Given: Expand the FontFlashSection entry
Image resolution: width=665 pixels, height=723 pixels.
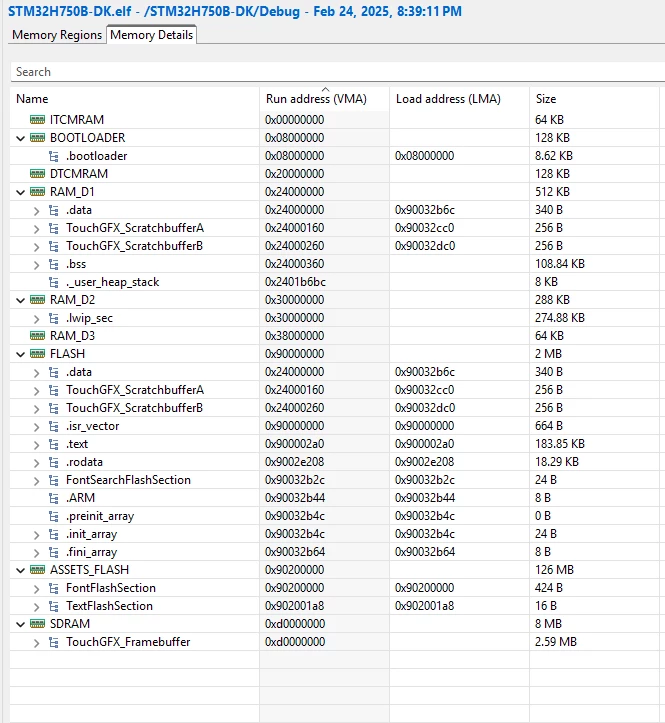Looking at the screenshot, I should pyautogui.click(x=36, y=589).
